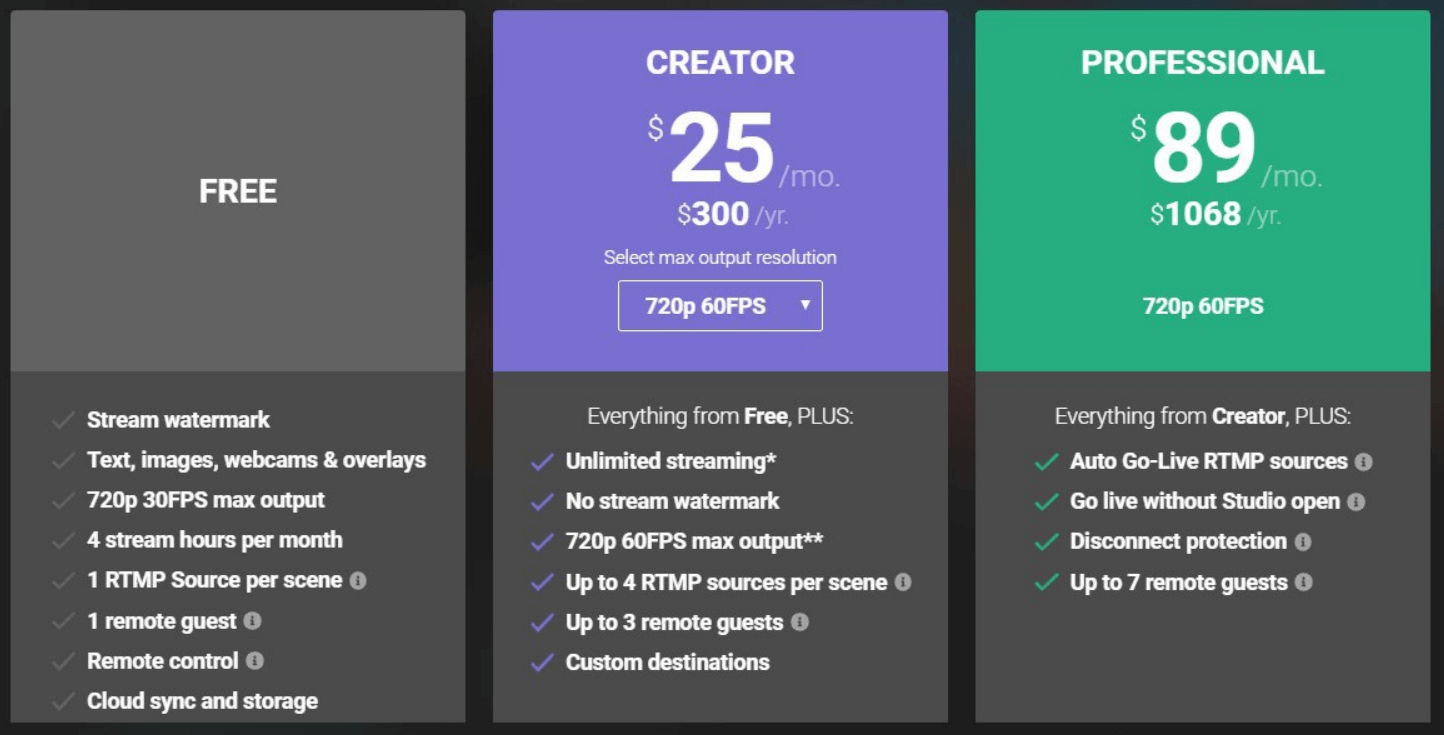Open the 720p 60FPS resolution dropdown

click(x=720, y=306)
